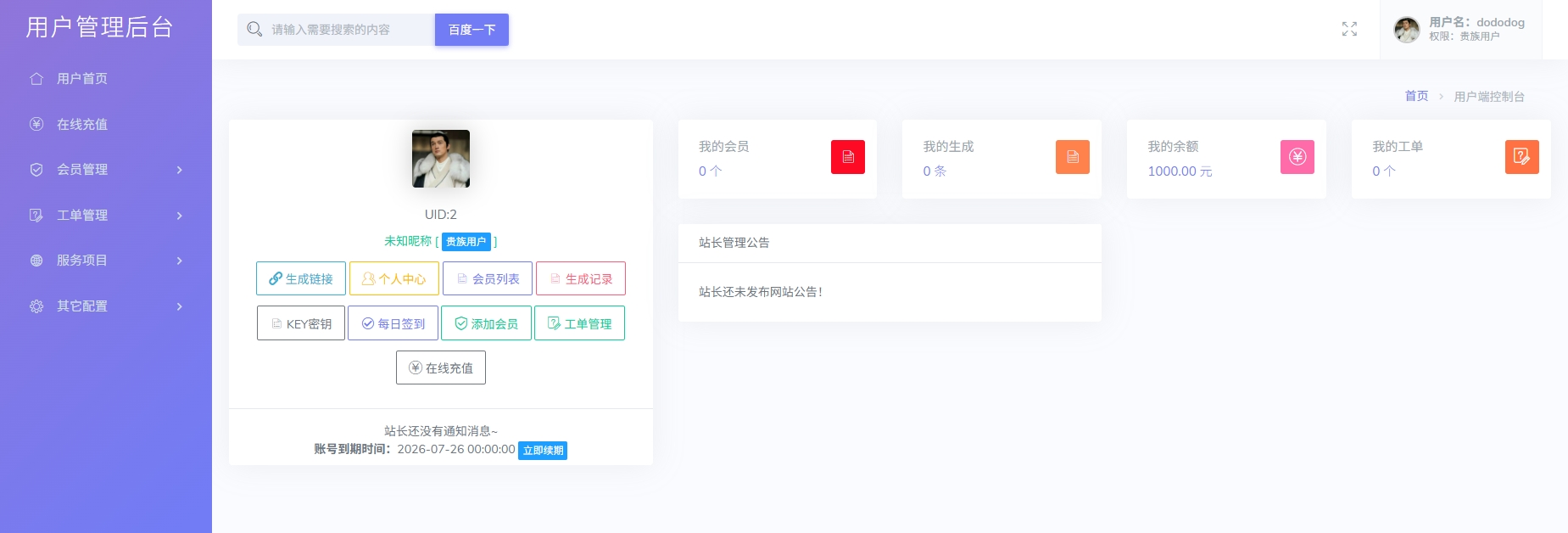Click the 生成链接 button
The width and height of the screenshot is (1568, 533).
301,278
